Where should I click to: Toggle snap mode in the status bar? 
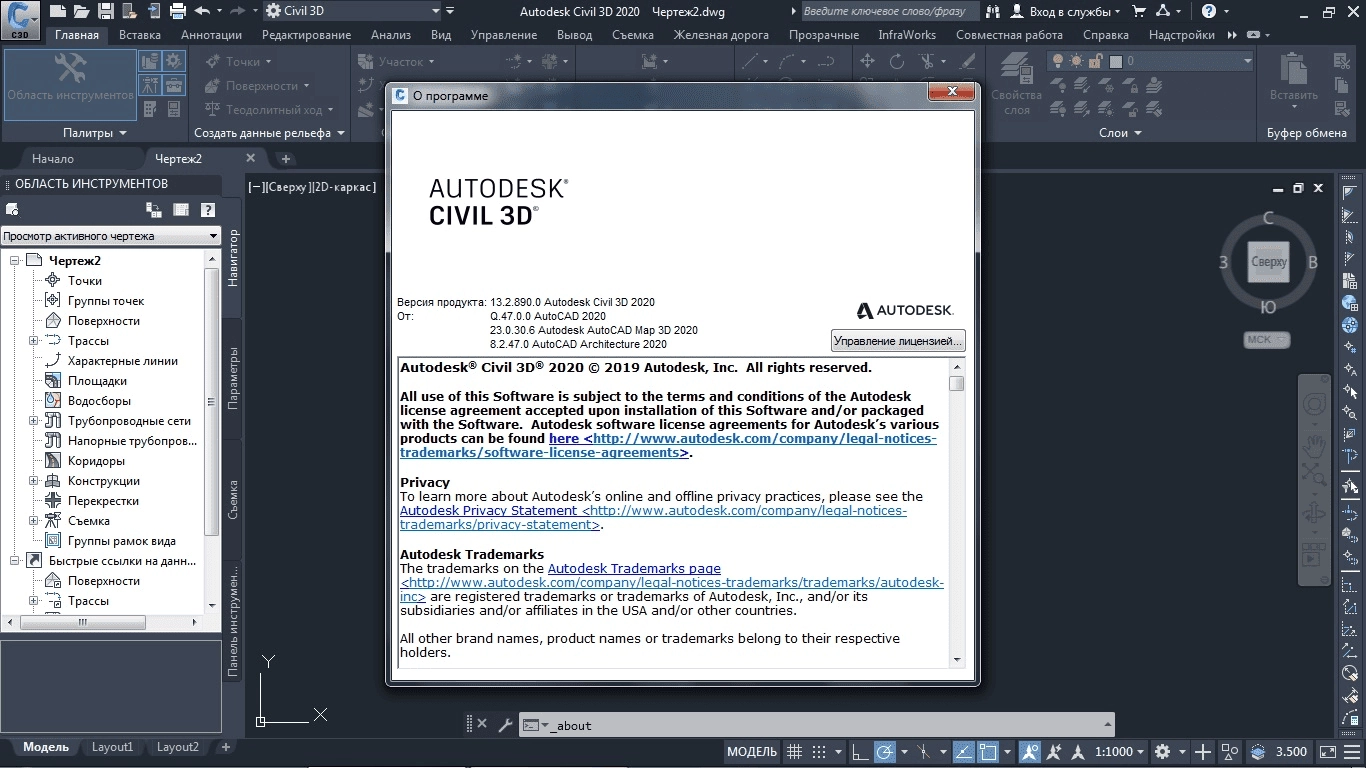(819, 751)
